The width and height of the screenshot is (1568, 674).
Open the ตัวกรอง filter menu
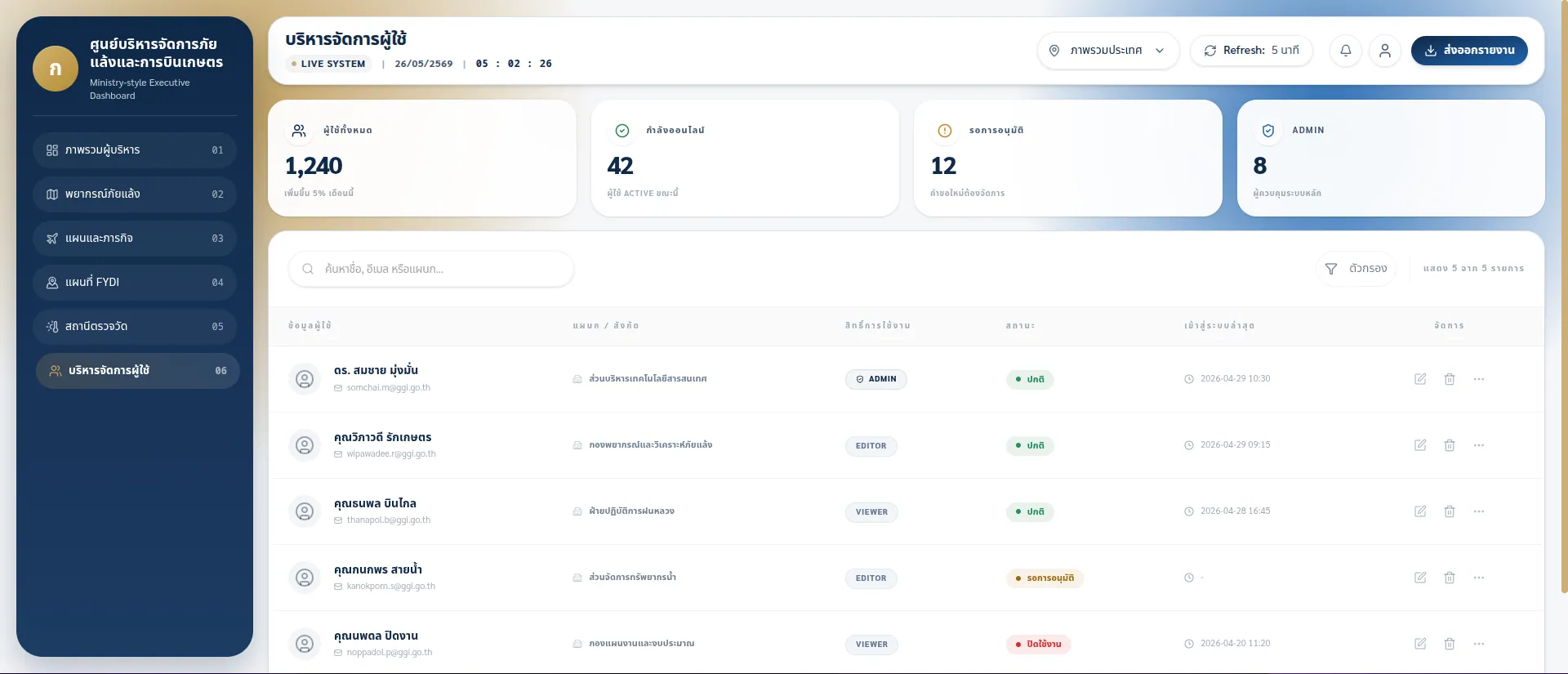(1356, 269)
